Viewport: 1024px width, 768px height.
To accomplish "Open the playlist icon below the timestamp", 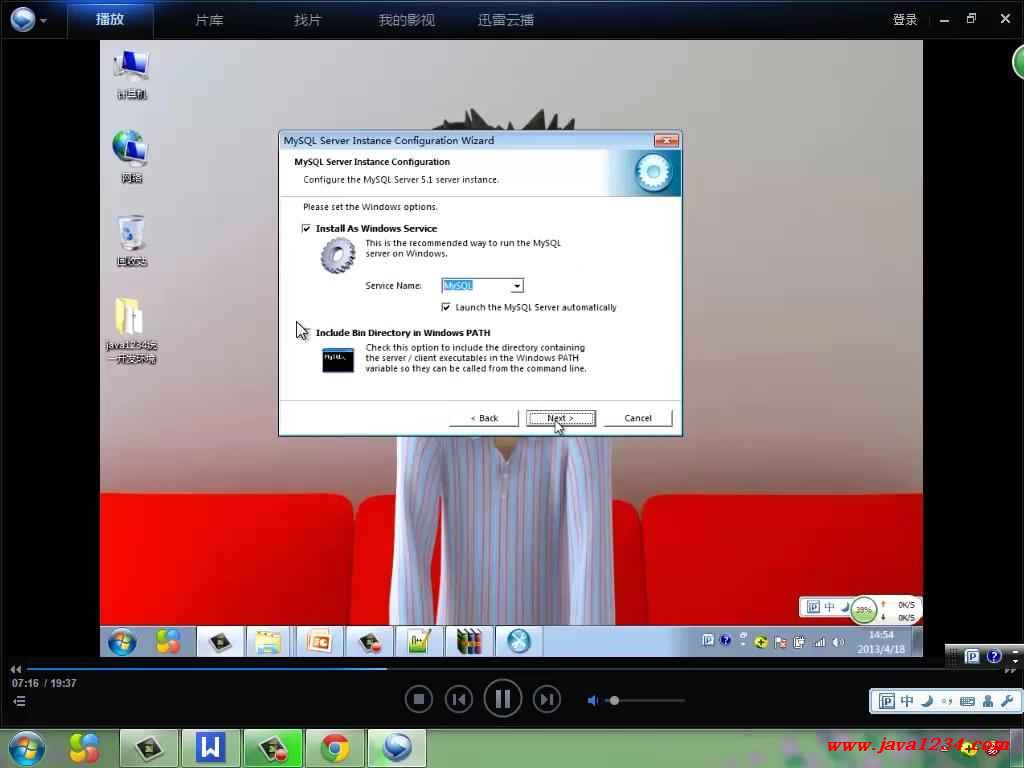I will tap(18, 701).
